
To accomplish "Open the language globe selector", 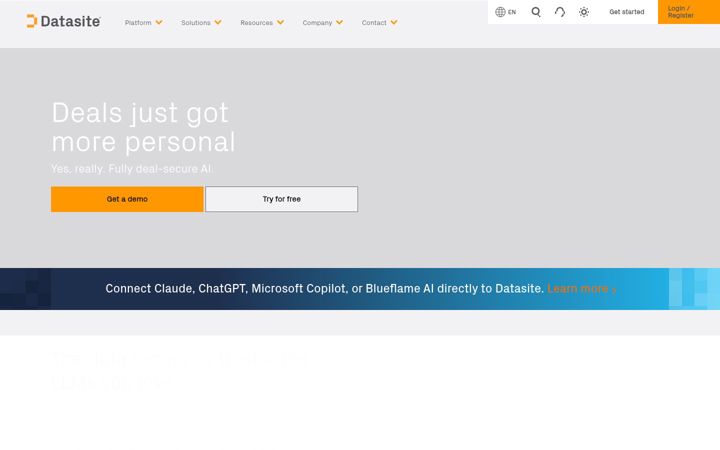I will (x=505, y=12).
